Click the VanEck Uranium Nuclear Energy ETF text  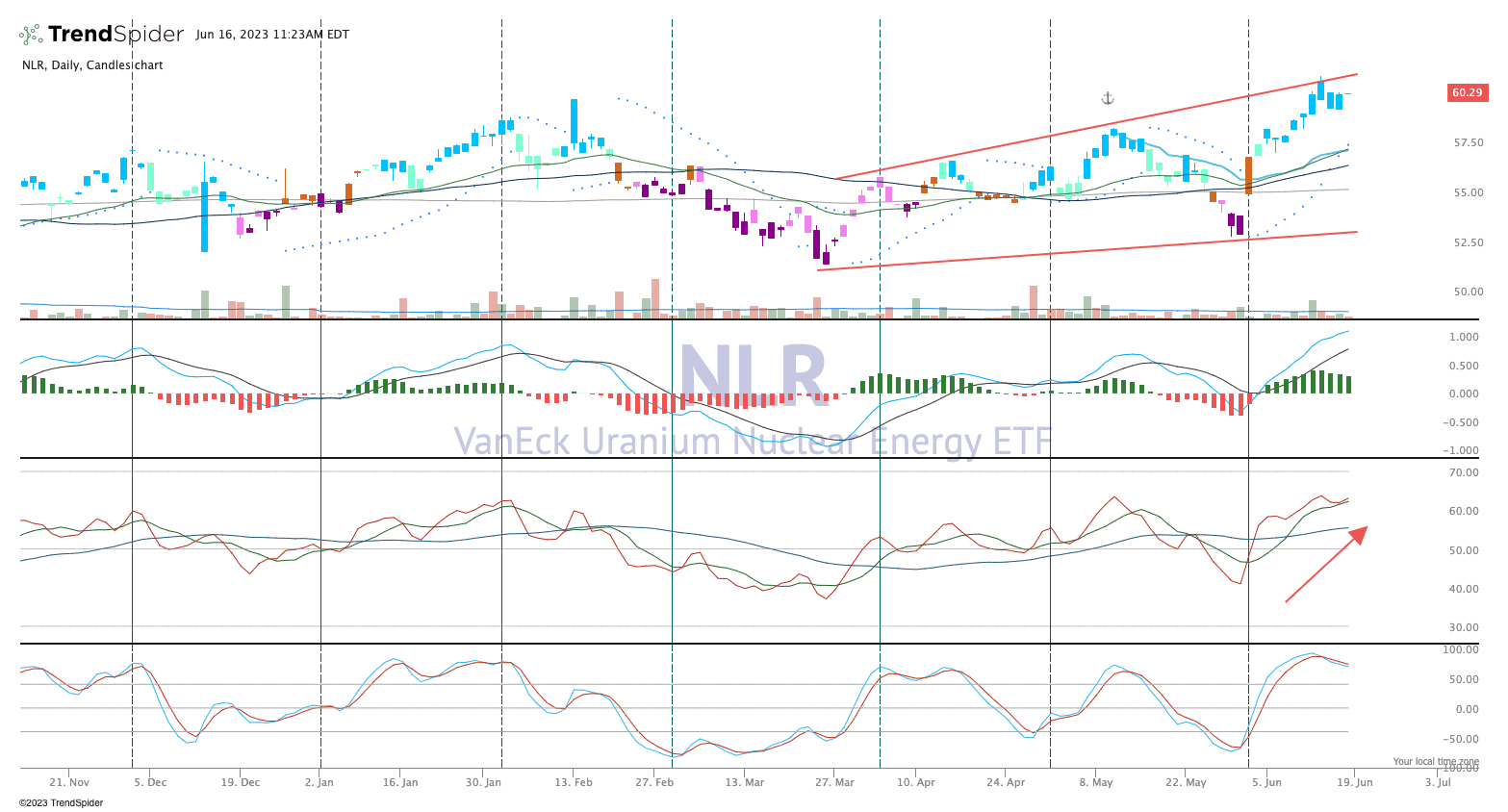[753, 442]
